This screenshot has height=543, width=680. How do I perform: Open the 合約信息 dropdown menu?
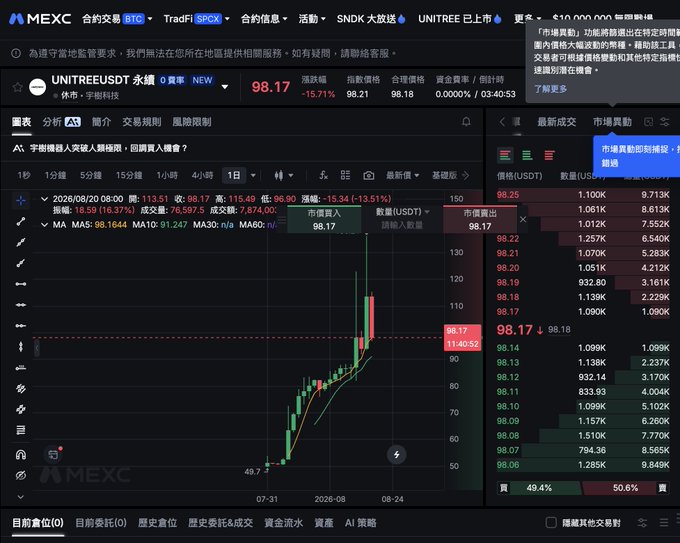coord(264,19)
